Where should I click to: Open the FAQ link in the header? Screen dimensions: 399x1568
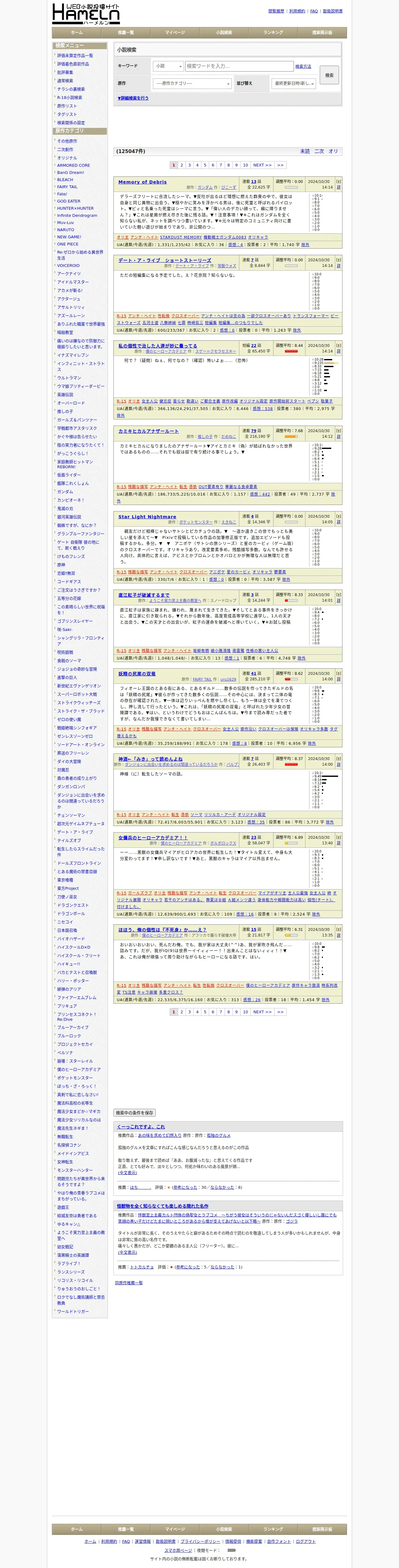314,11
